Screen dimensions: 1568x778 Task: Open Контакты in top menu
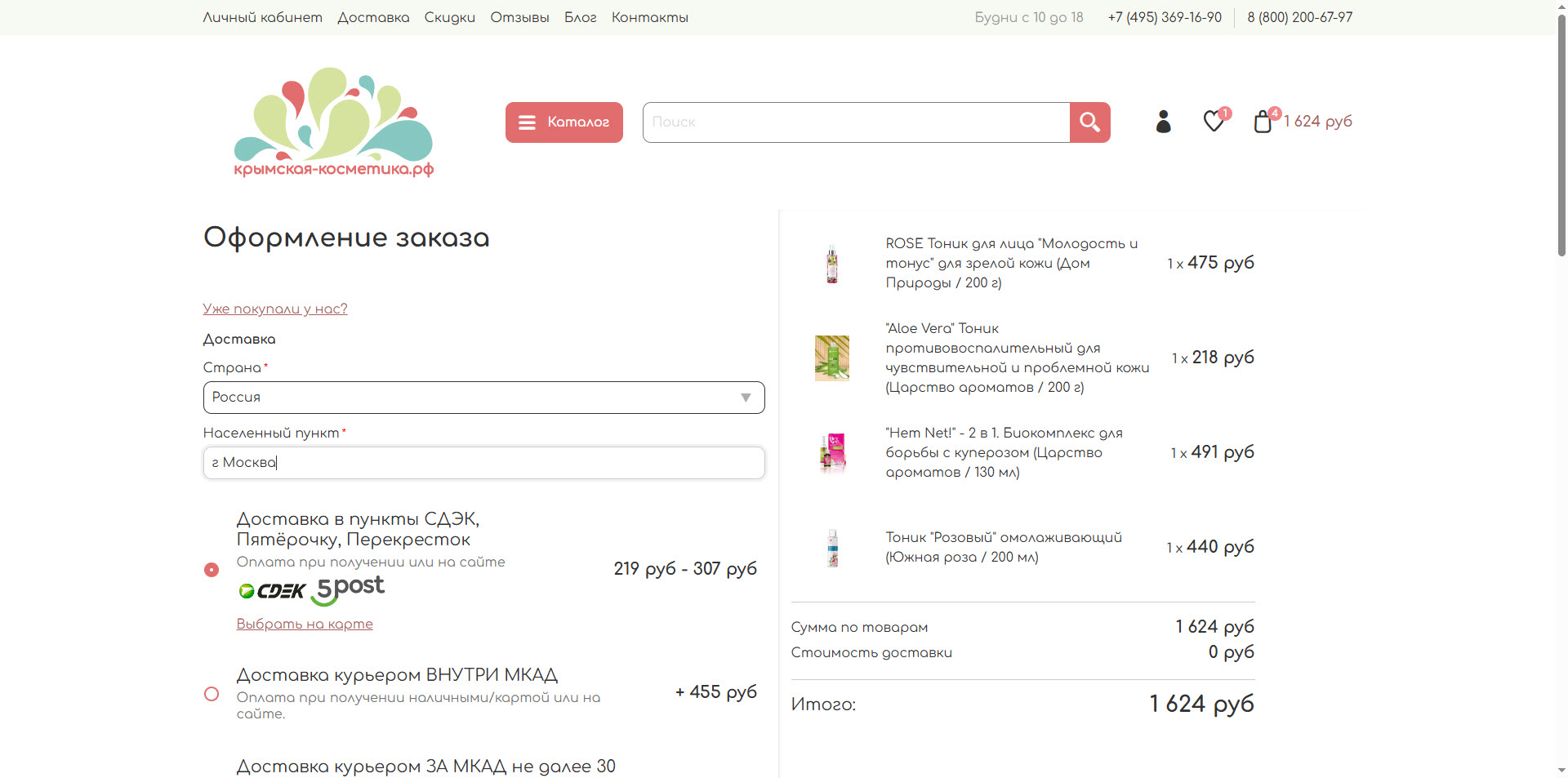coord(650,17)
